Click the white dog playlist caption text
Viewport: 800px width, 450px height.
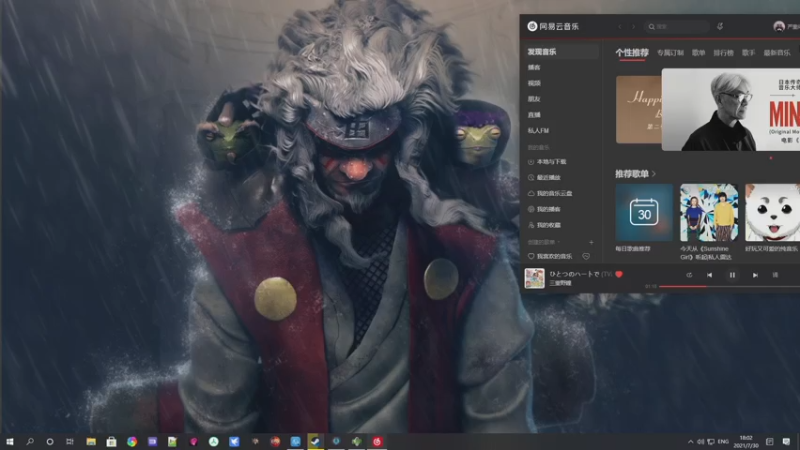coord(771,249)
